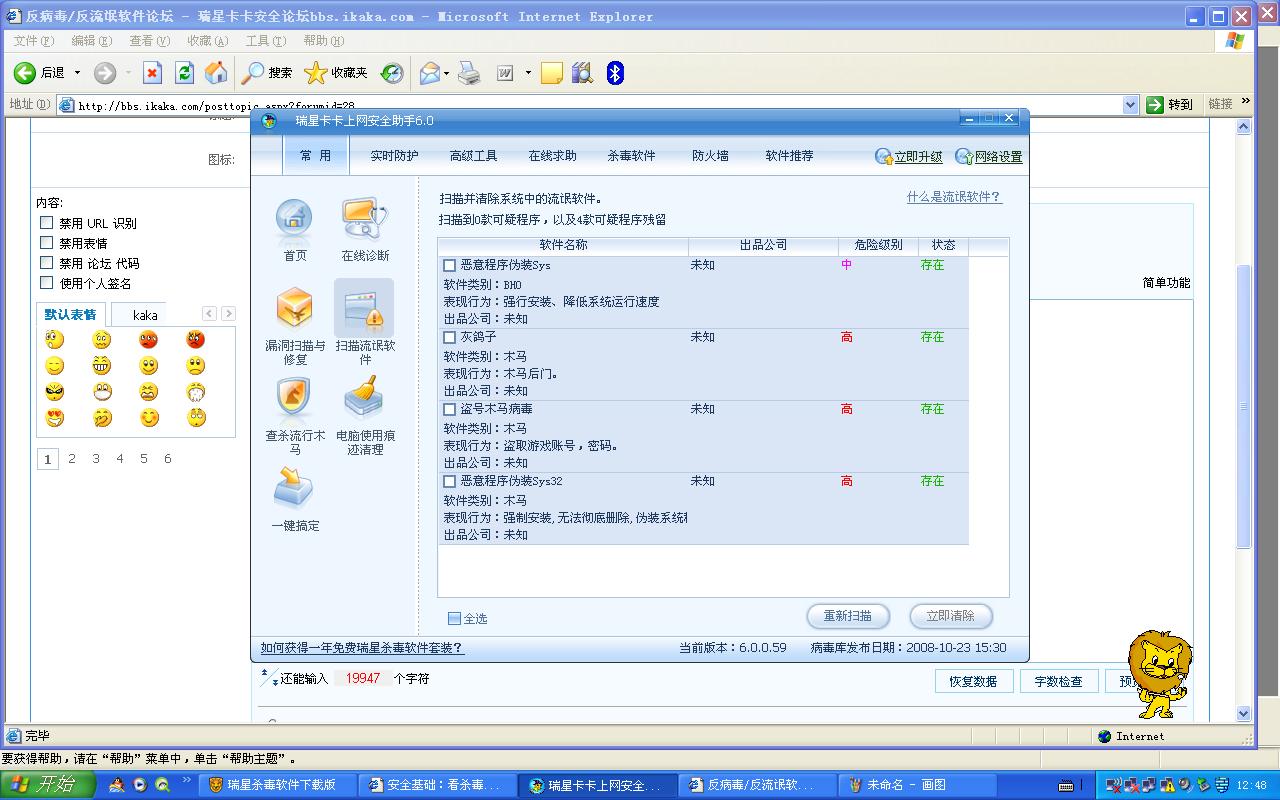1280x800 pixels.
Task: Check the 盗号木马病毒 checkbox
Action: click(x=450, y=410)
